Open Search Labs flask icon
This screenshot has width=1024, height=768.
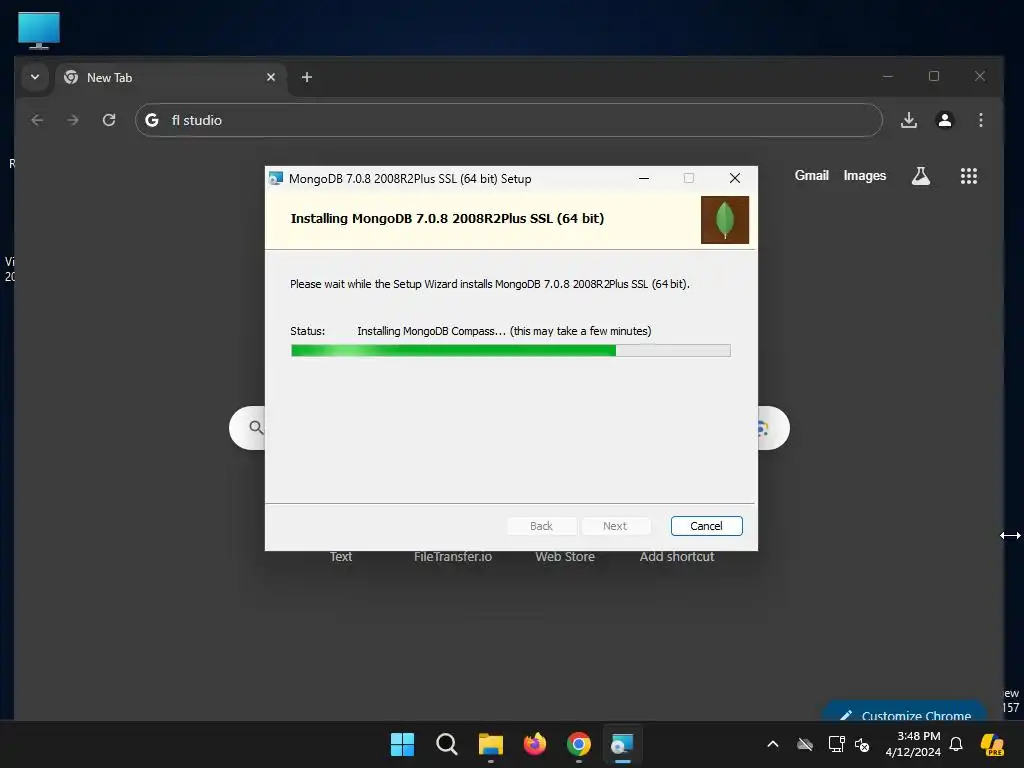pyautogui.click(x=921, y=176)
